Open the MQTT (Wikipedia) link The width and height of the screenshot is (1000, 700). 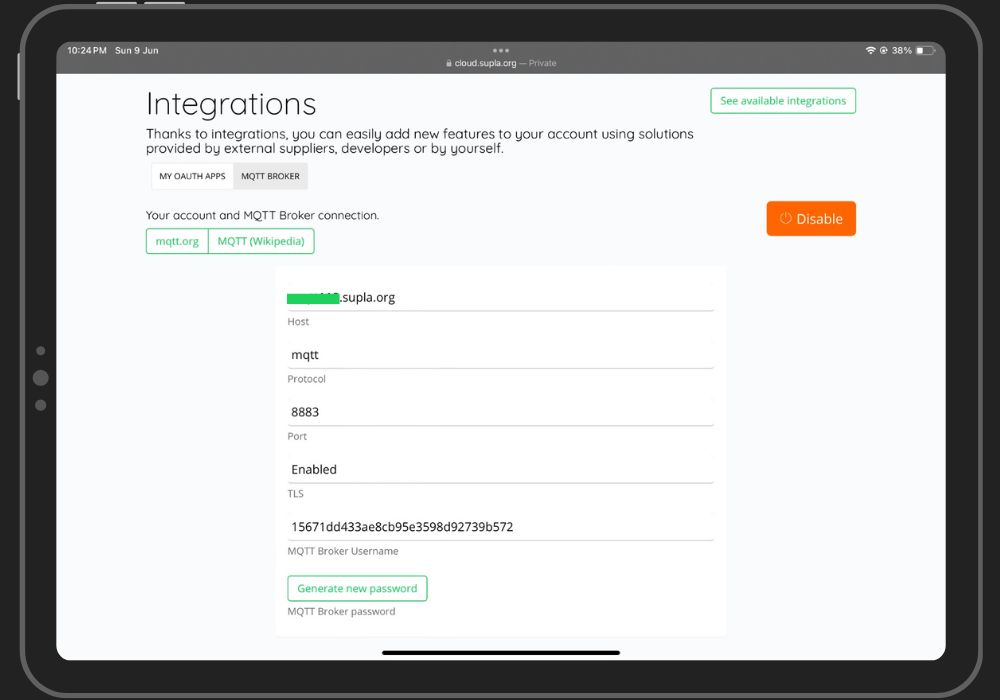point(261,241)
